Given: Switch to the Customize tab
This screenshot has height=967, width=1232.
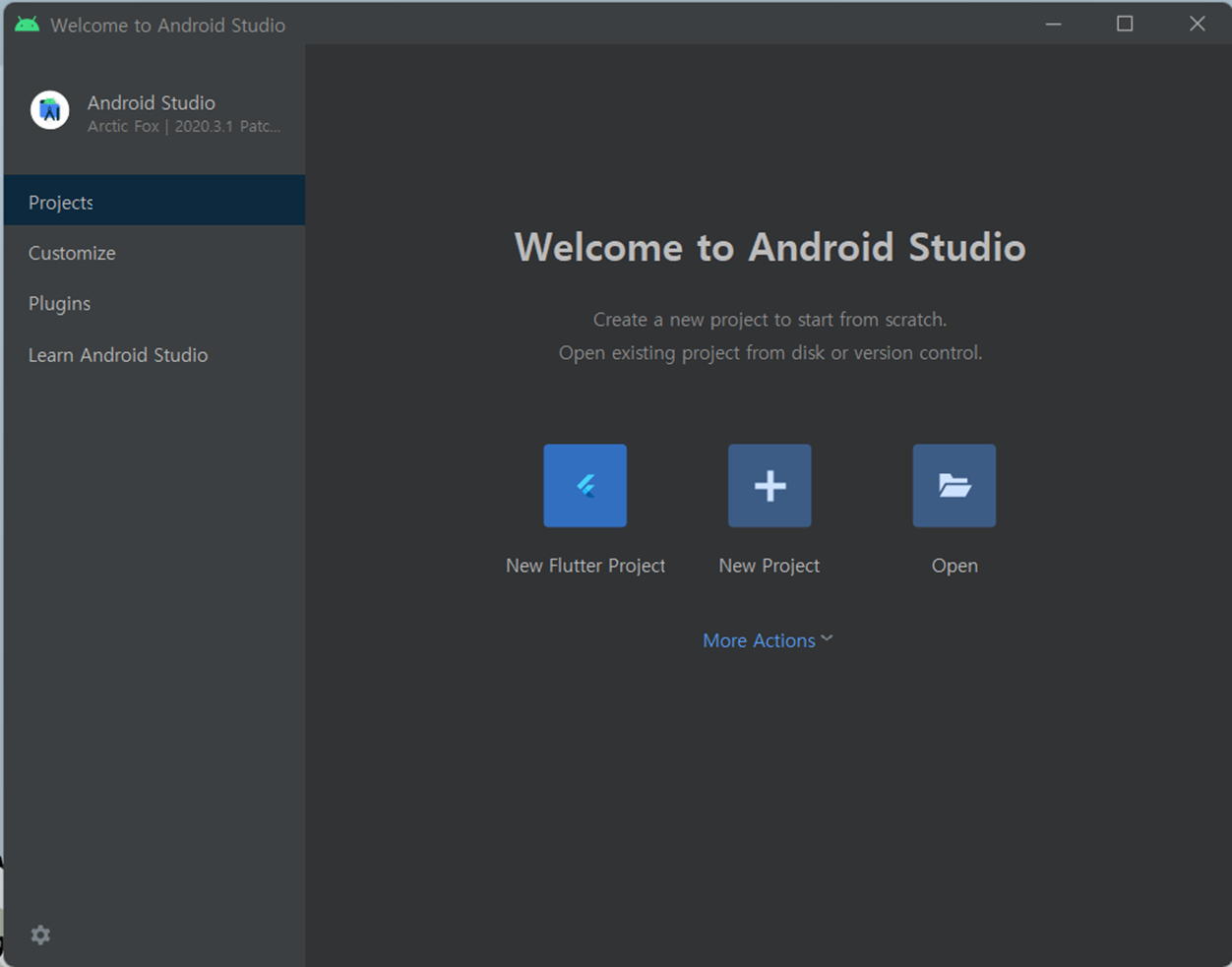Looking at the screenshot, I should (154, 253).
